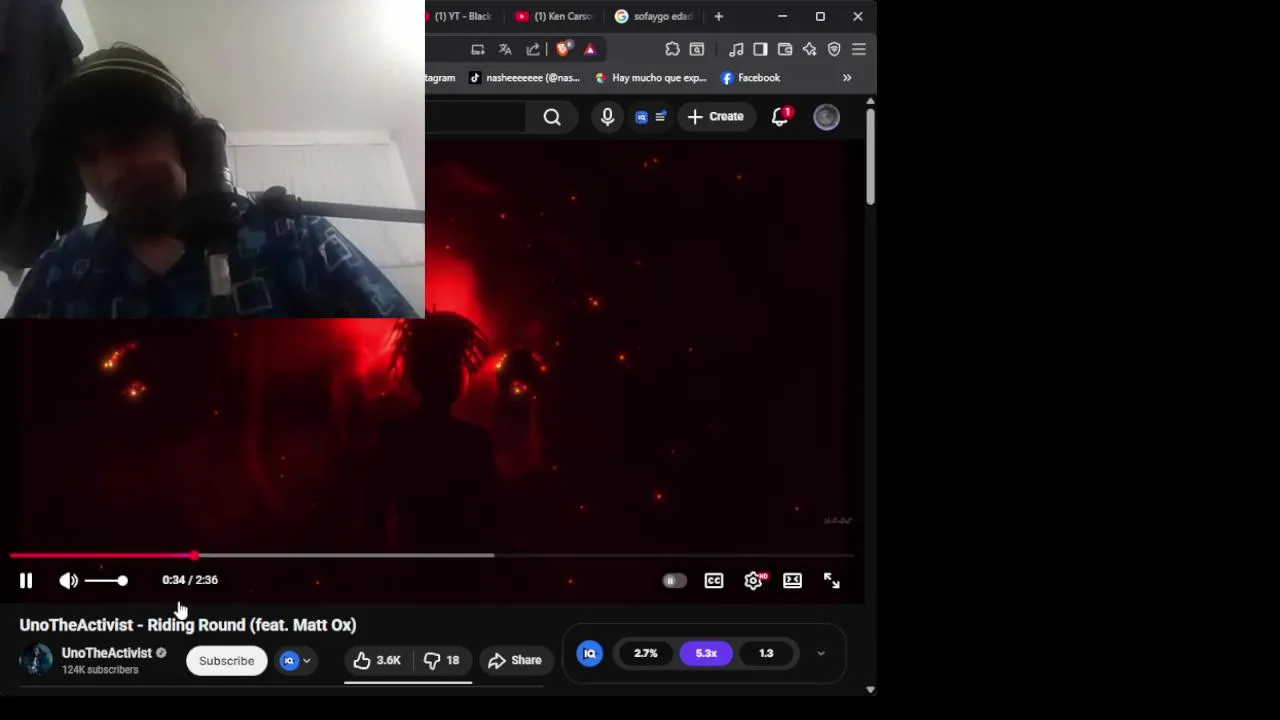Open Brave Rewards triangle icon
Viewport: 1280px width, 720px height.
tap(590, 49)
